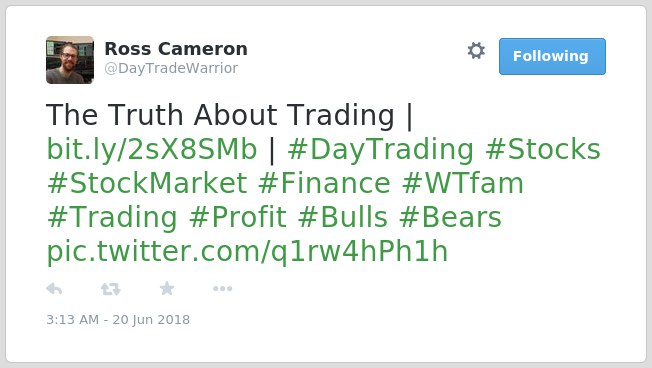Select the #DayTrading hashtag
The width and height of the screenshot is (652, 368).
(380, 150)
